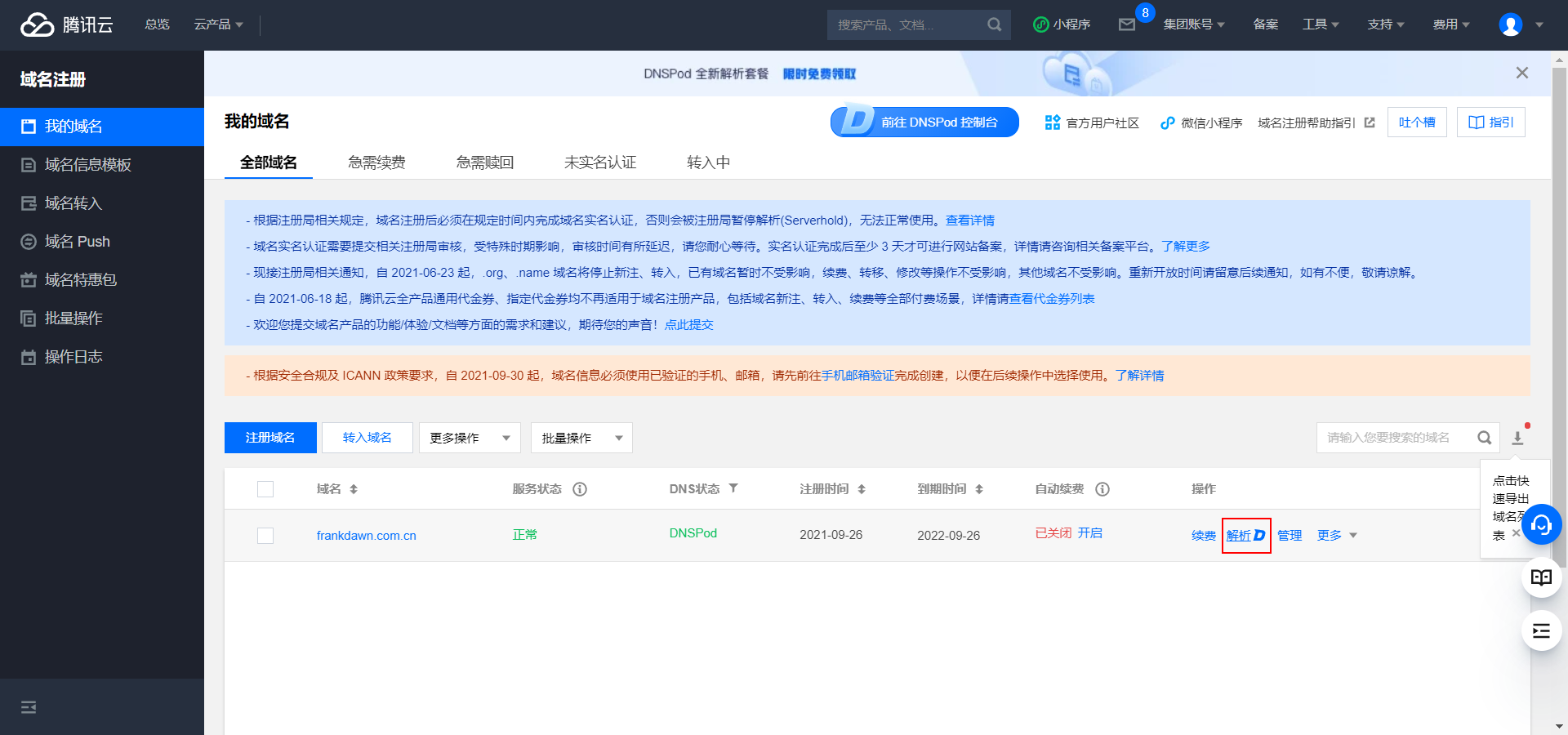Open sidebar 批量操作 page
1568x735 pixels.
pos(102,318)
